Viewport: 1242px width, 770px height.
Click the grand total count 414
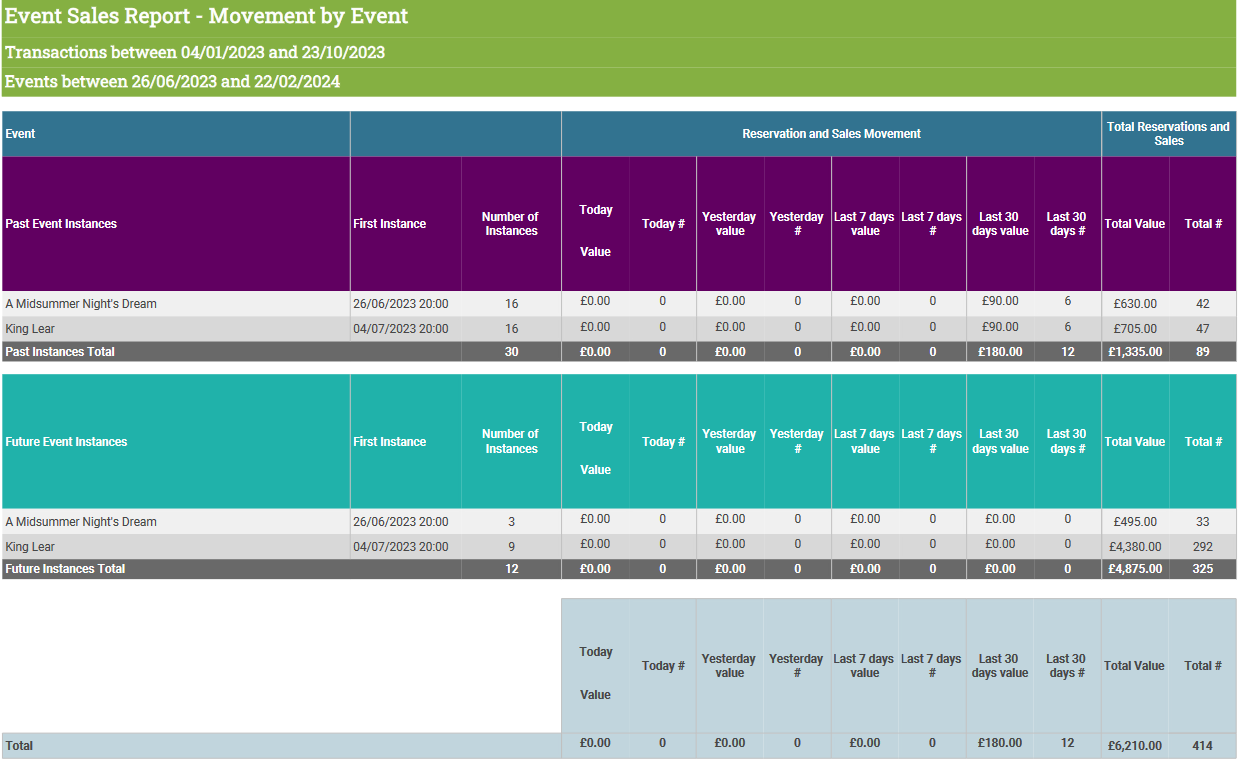coord(1202,746)
